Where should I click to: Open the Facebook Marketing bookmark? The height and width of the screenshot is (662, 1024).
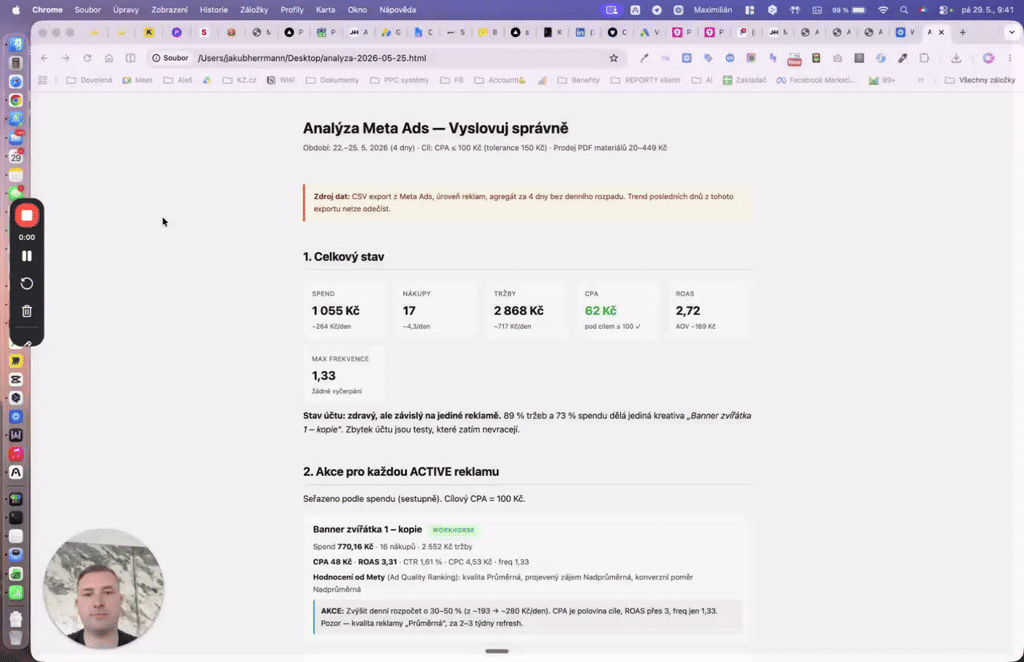pyautogui.click(x=815, y=80)
